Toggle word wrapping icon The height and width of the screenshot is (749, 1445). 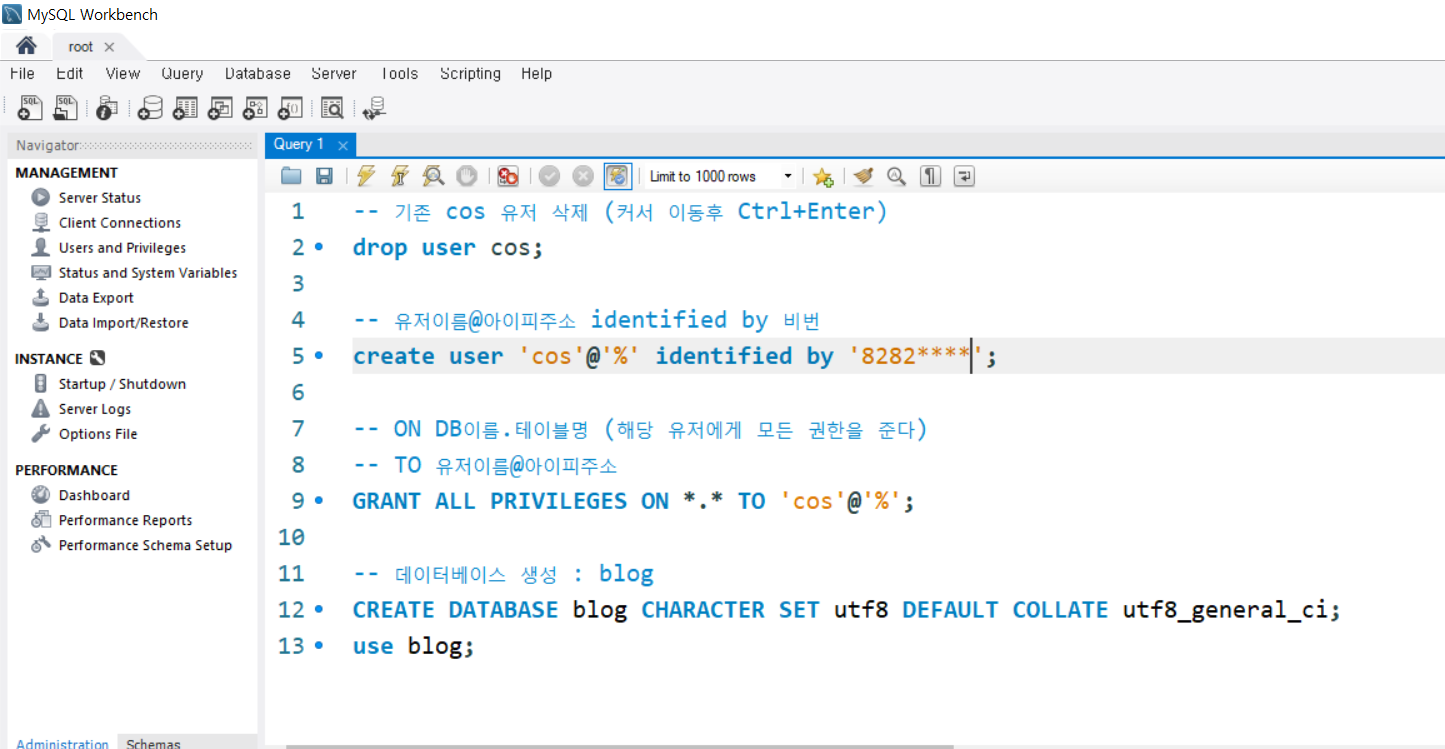coord(964,176)
